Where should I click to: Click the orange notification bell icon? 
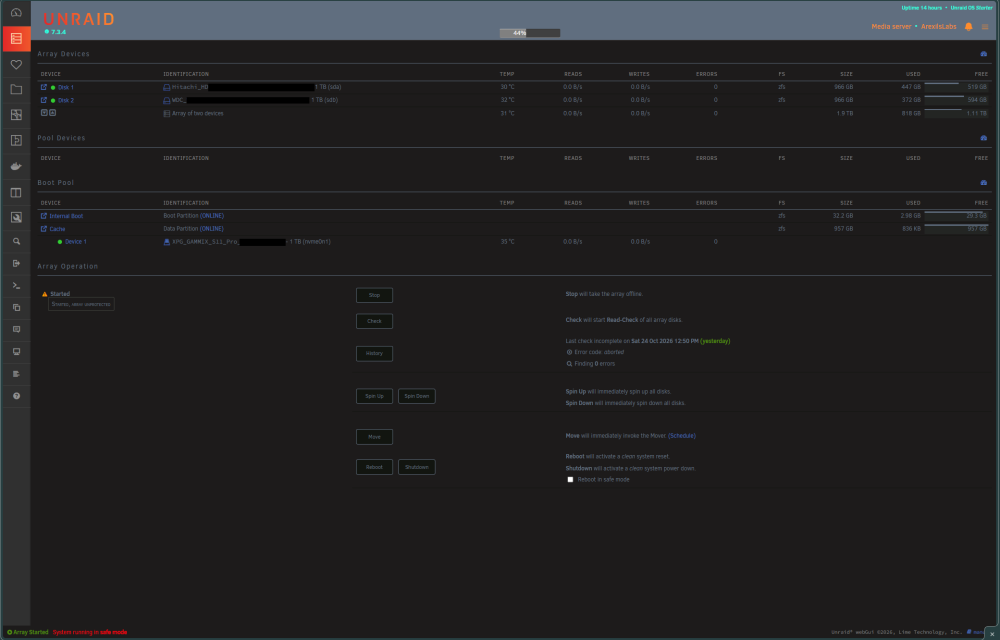tap(968, 27)
